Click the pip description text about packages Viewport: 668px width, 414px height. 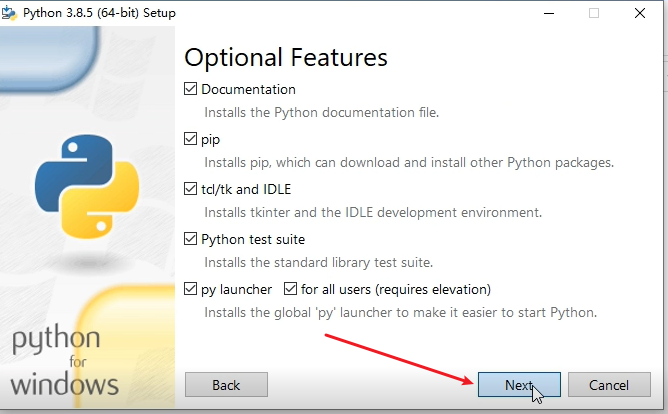pos(409,162)
